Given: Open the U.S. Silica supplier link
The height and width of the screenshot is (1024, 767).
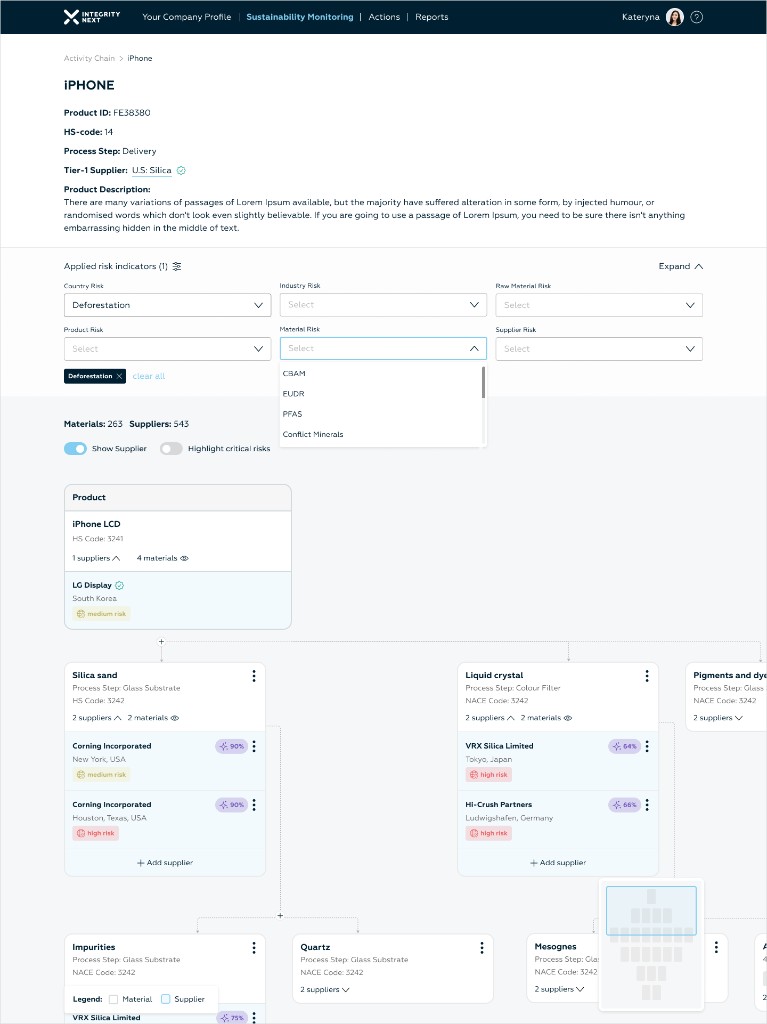Looking at the screenshot, I should [152, 170].
